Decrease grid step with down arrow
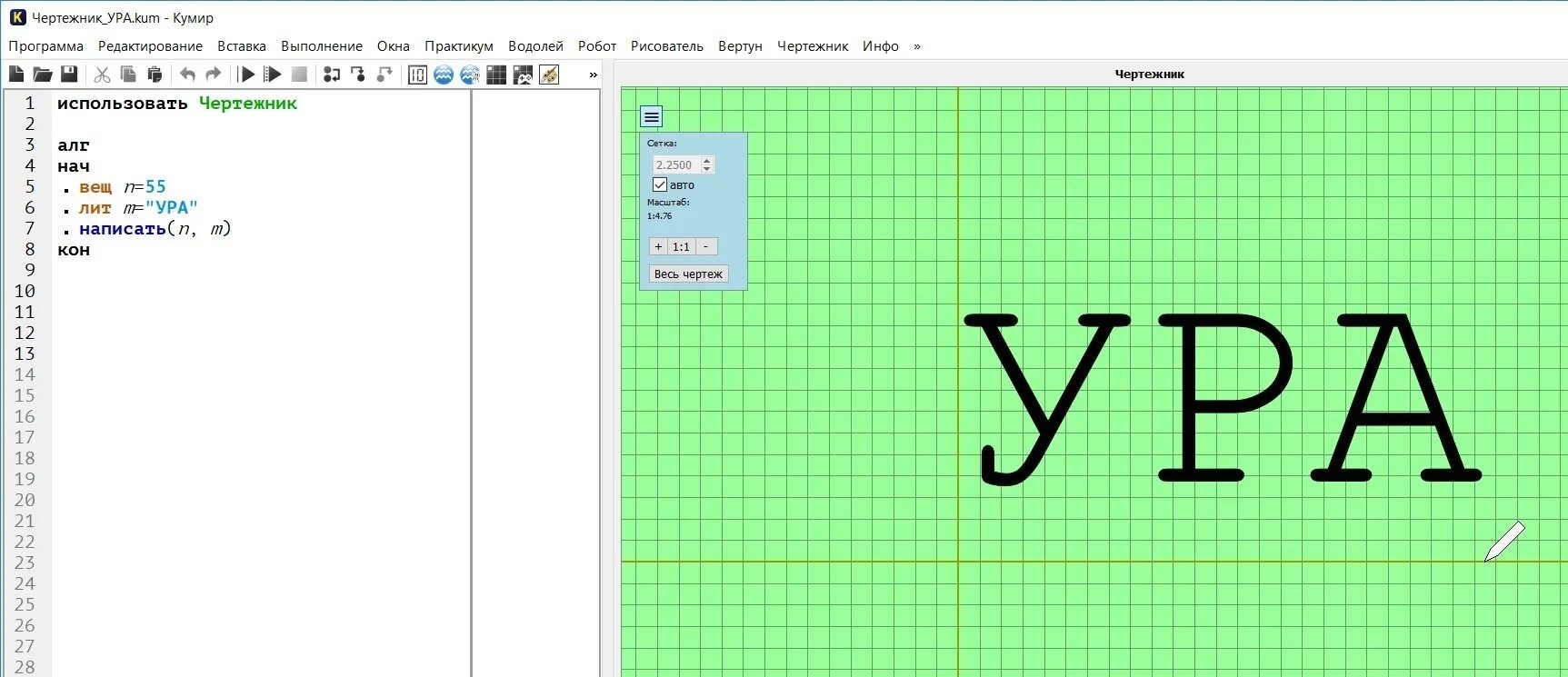The image size is (1568, 677). (707, 169)
